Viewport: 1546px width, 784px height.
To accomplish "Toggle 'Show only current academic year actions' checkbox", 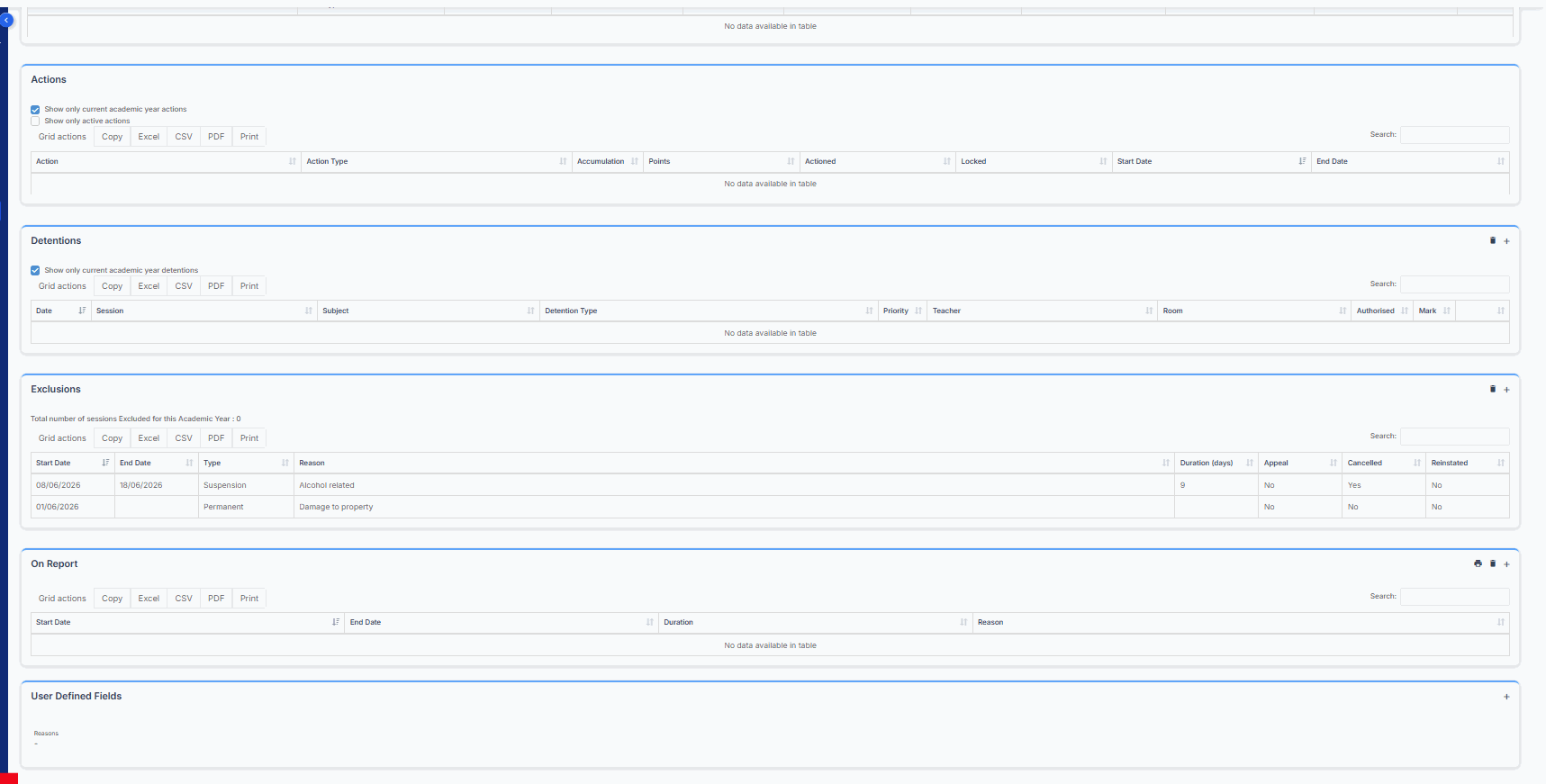I will point(35,110).
